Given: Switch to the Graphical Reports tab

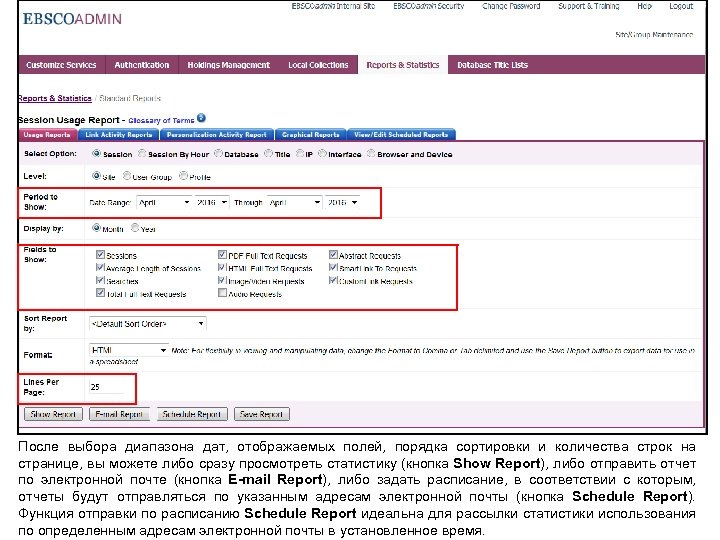Looking at the screenshot, I should click(311, 135).
